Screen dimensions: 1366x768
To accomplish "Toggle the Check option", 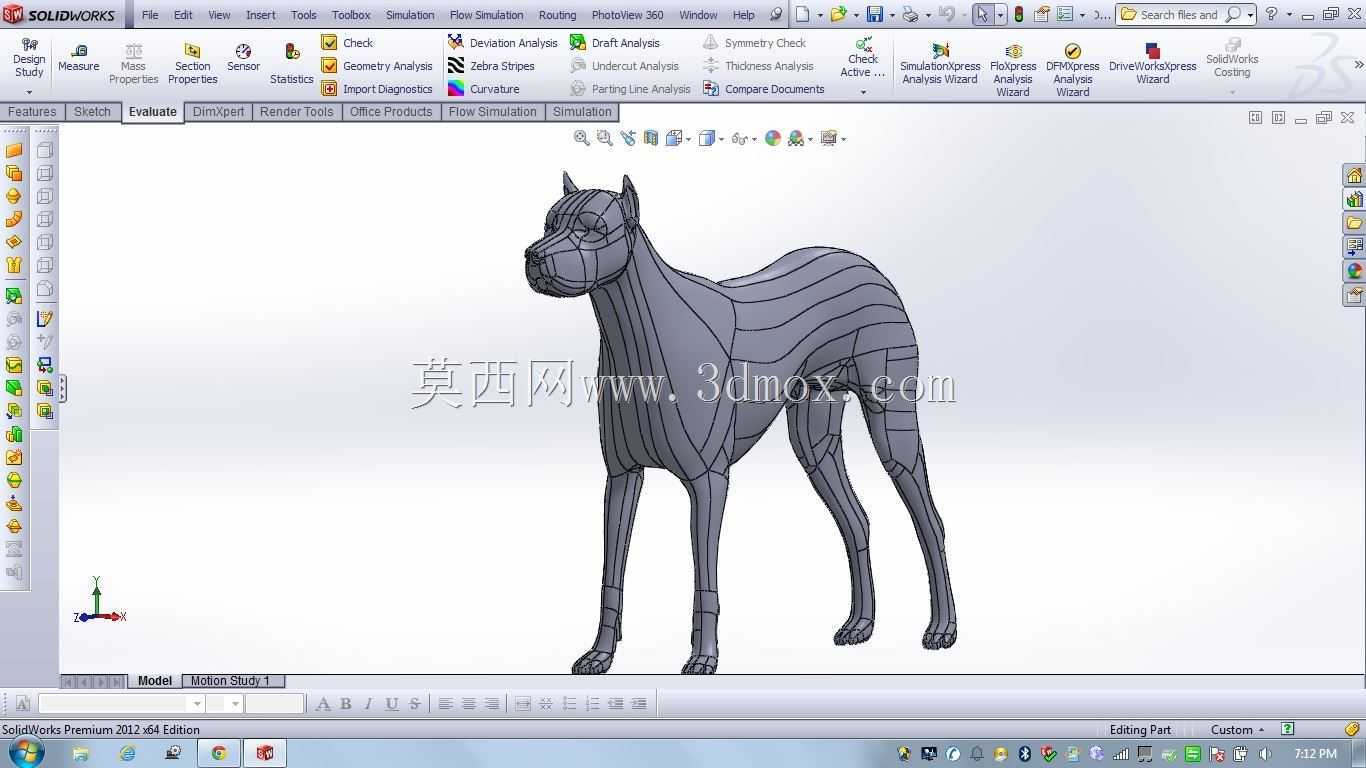I will 347,42.
